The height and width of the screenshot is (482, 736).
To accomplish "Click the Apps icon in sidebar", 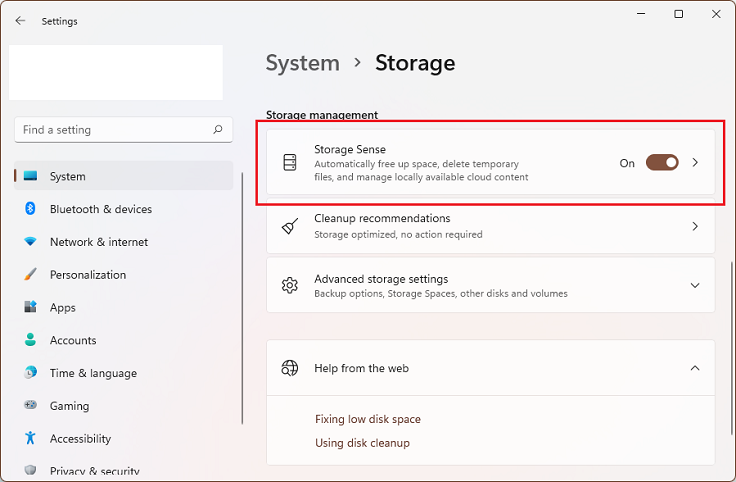I will click(31, 307).
